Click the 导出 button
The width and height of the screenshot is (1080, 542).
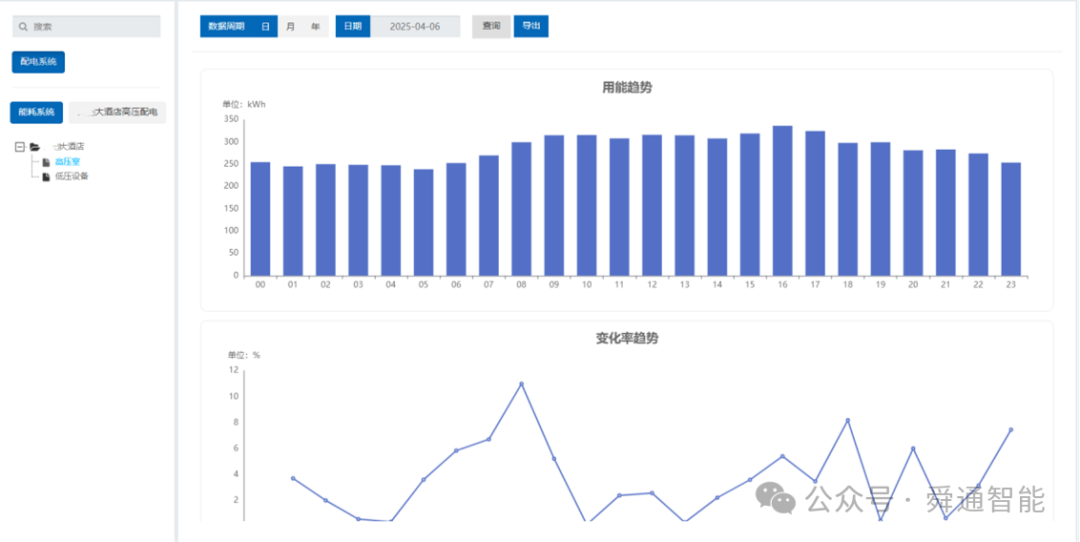531,26
